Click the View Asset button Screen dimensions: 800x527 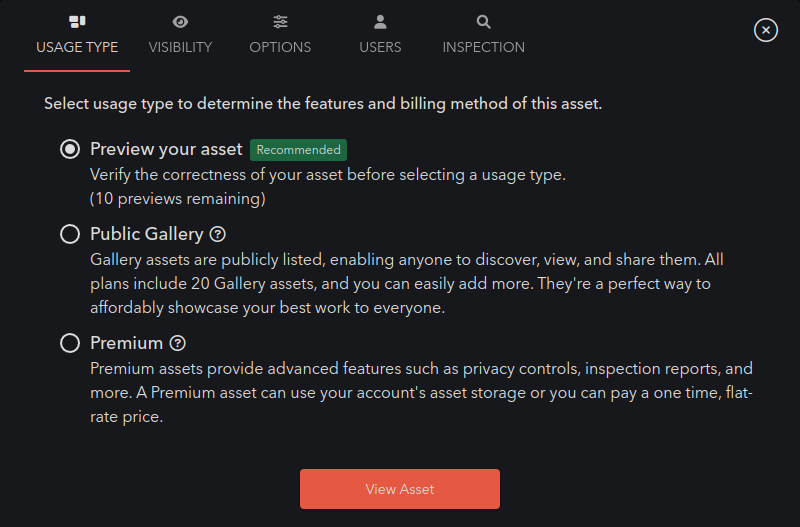(399, 489)
